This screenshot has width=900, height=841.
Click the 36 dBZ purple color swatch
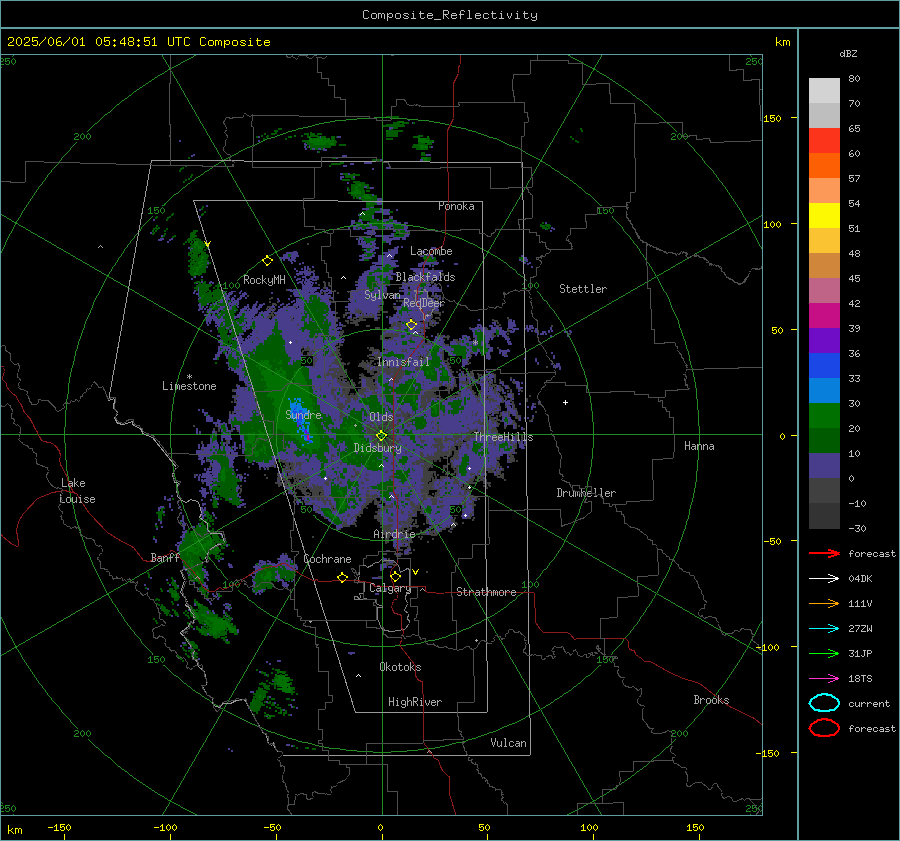tap(824, 340)
